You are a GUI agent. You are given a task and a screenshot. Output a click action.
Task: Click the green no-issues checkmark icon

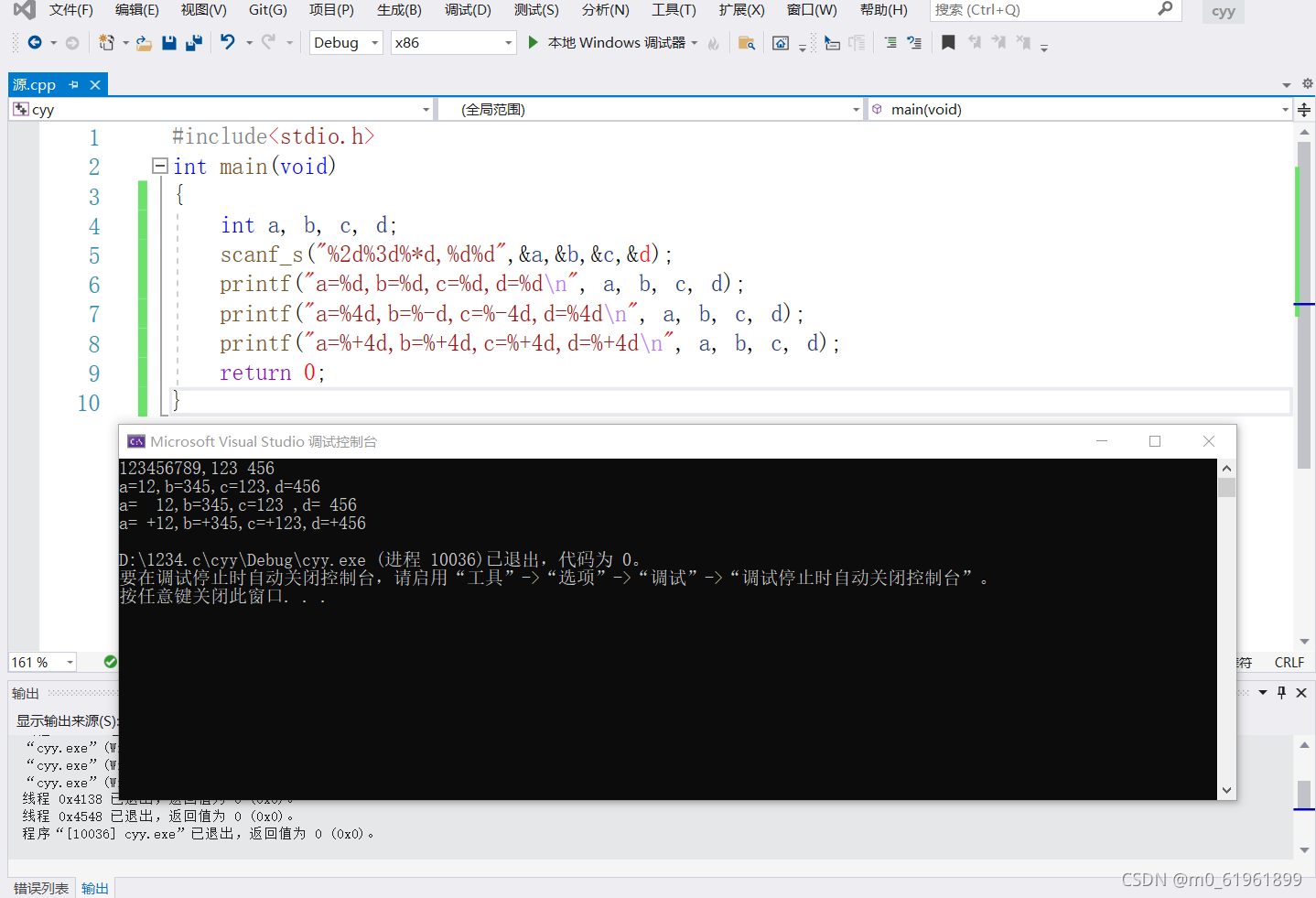pyautogui.click(x=111, y=662)
